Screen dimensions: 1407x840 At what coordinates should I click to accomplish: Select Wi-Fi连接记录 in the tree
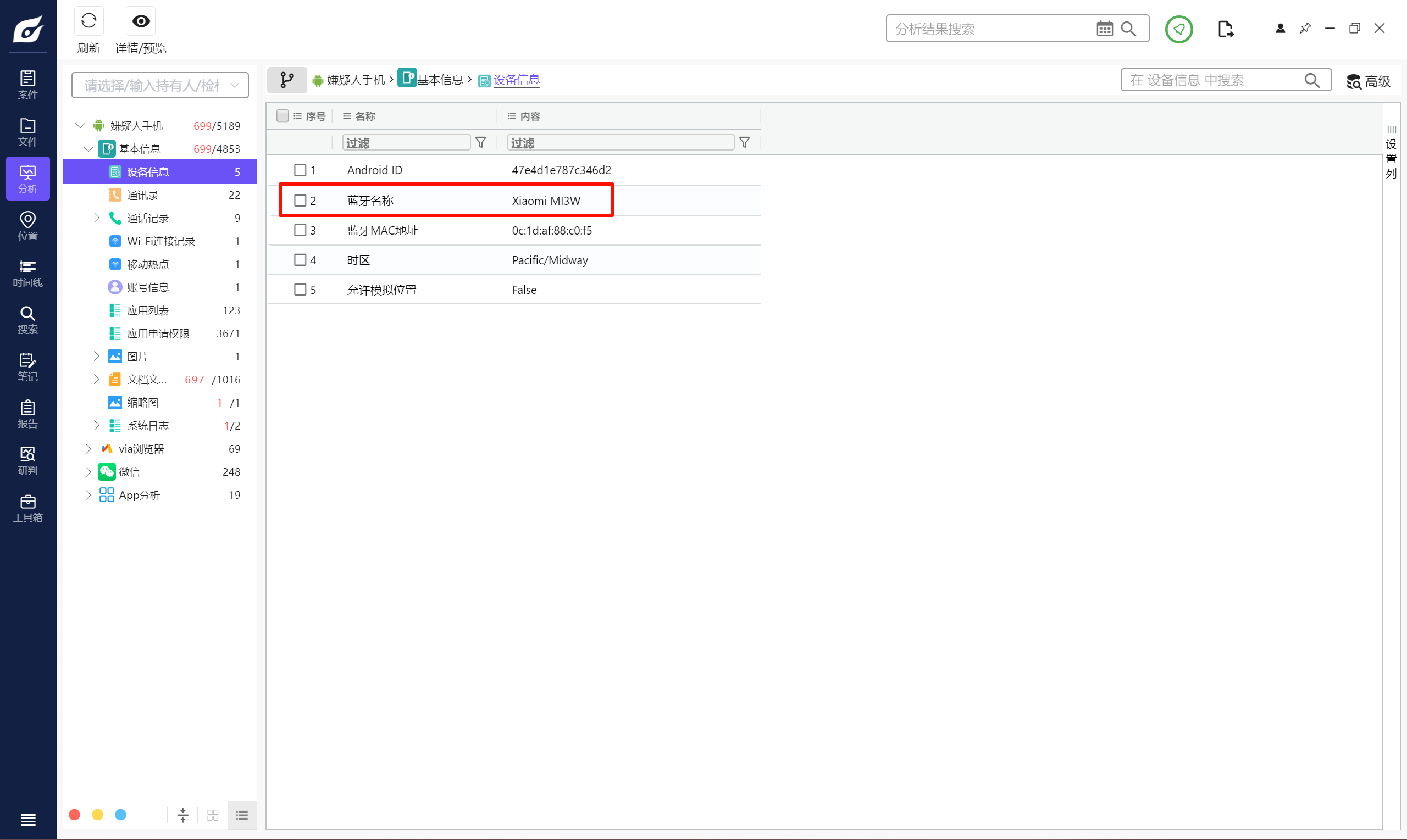point(160,241)
